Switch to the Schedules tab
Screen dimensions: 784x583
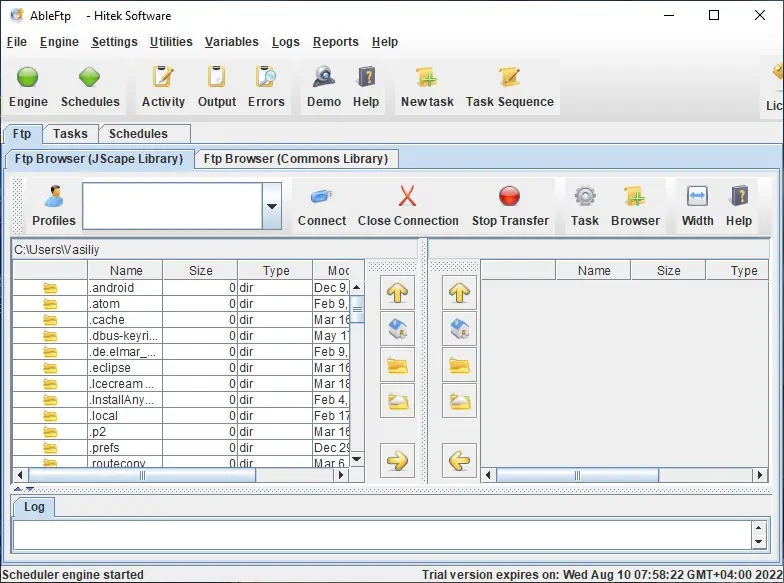tap(144, 134)
